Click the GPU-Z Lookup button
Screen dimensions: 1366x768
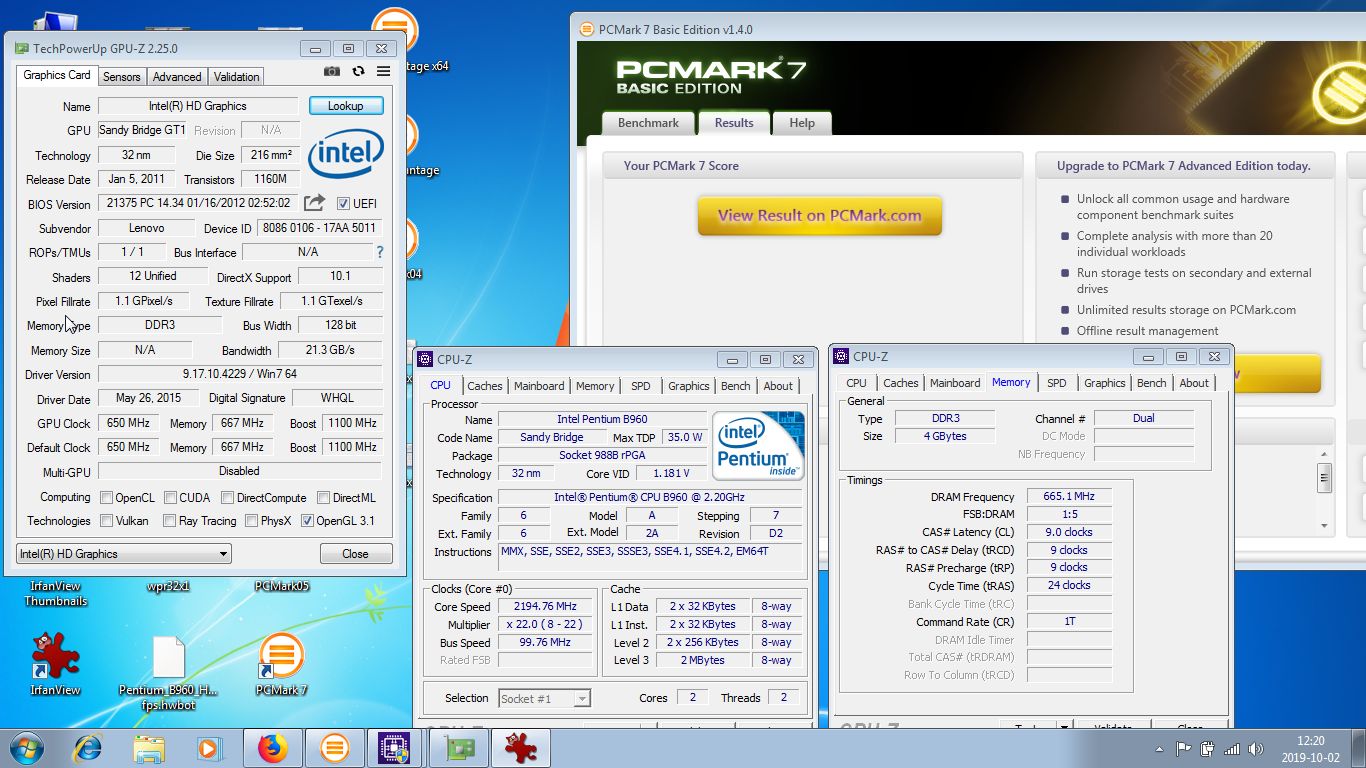345,106
